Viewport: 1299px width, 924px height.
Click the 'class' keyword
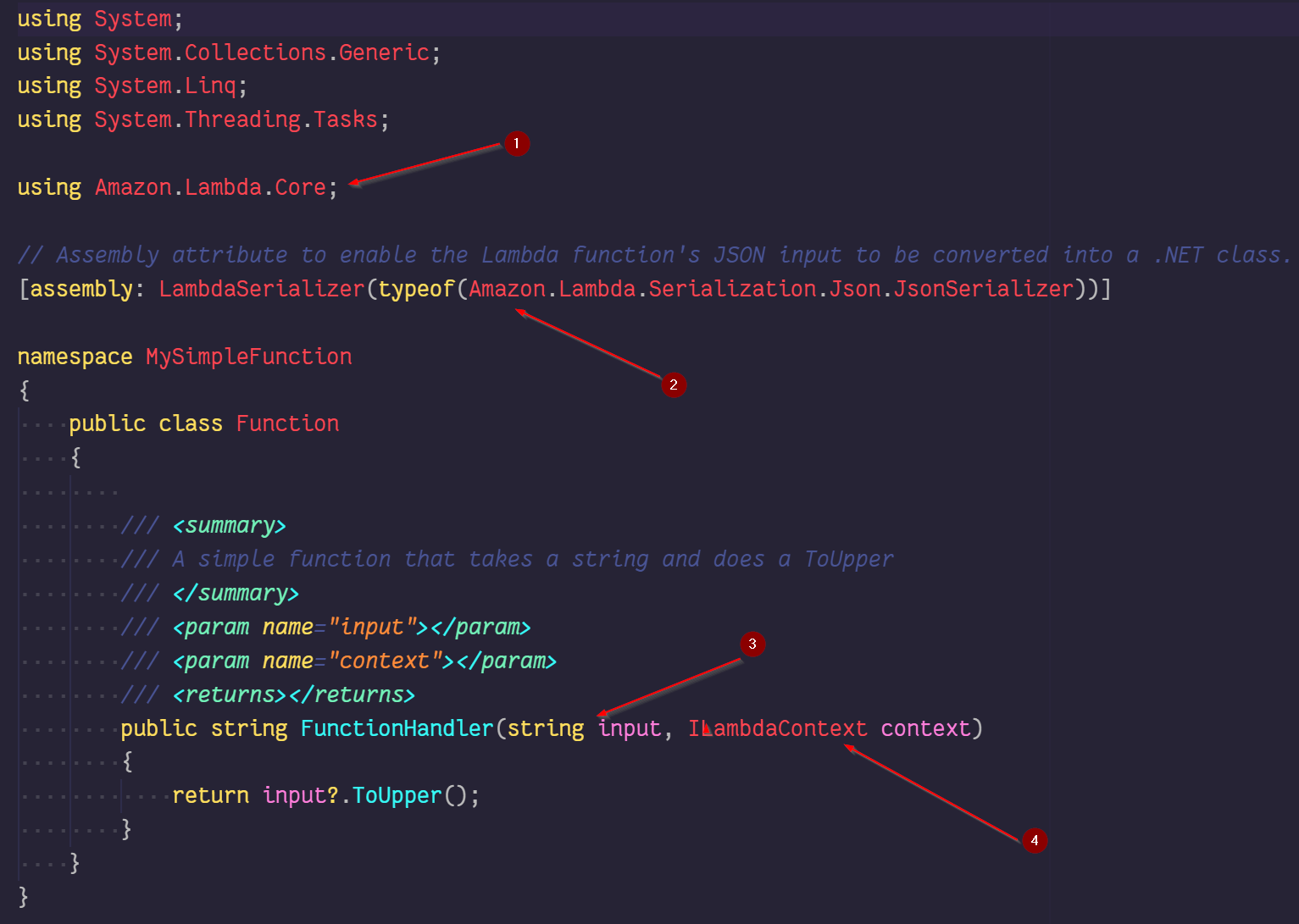pyautogui.click(x=191, y=423)
